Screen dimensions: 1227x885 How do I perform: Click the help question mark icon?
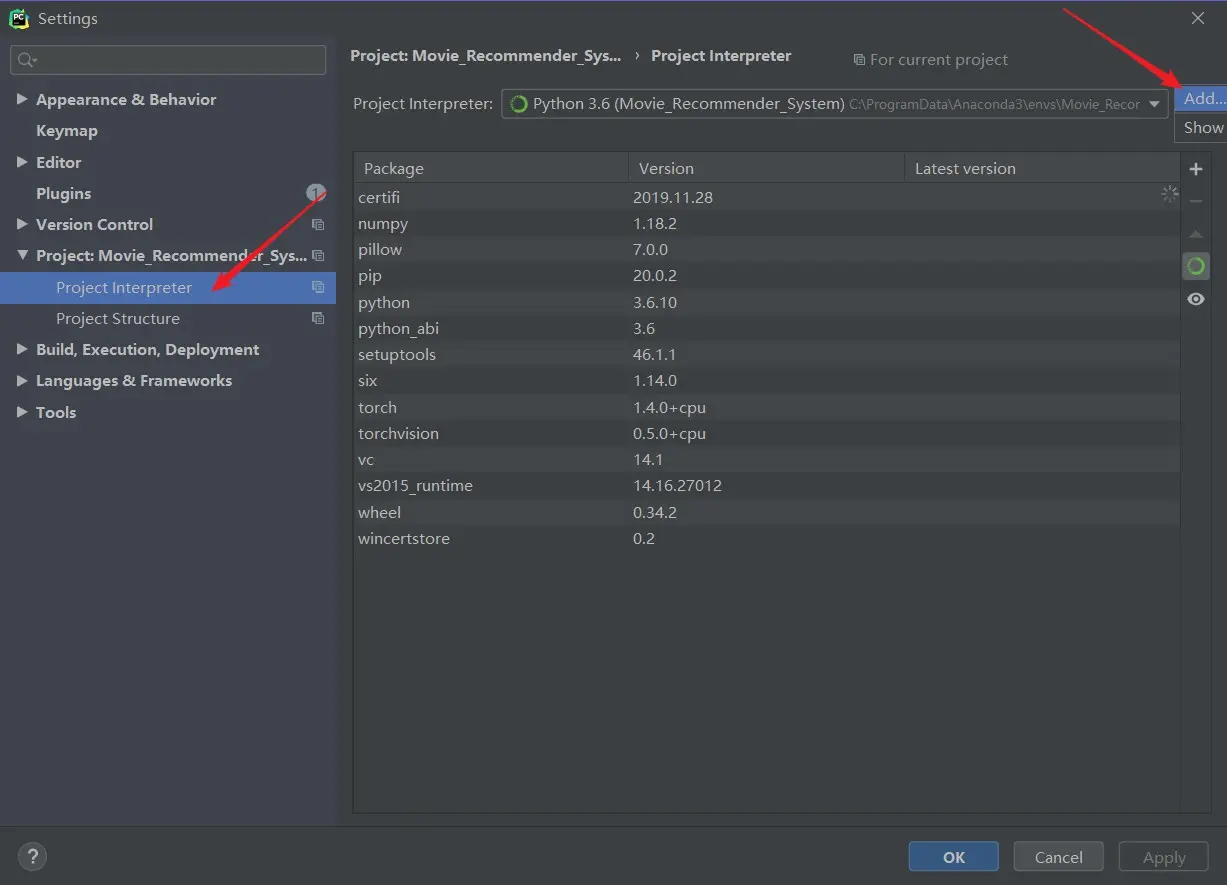32,857
